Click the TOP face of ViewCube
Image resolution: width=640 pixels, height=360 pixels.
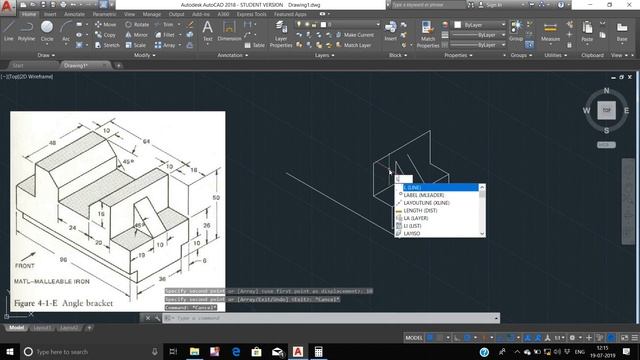click(607, 110)
